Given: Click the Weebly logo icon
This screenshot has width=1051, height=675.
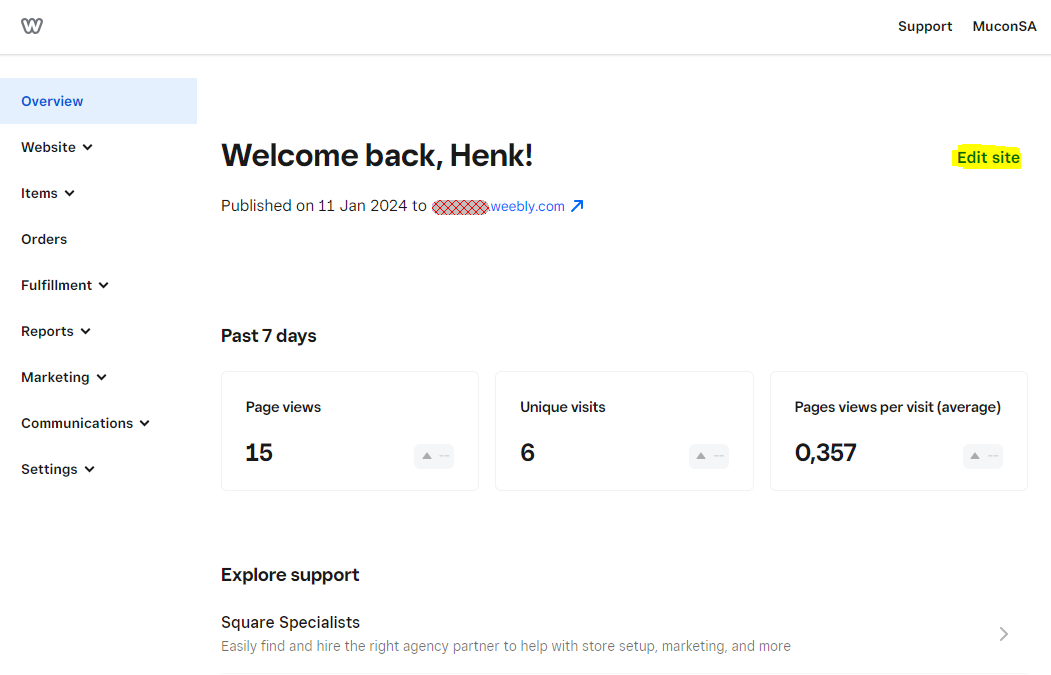Looking at the screenshot, I should (x=32, y=26).
